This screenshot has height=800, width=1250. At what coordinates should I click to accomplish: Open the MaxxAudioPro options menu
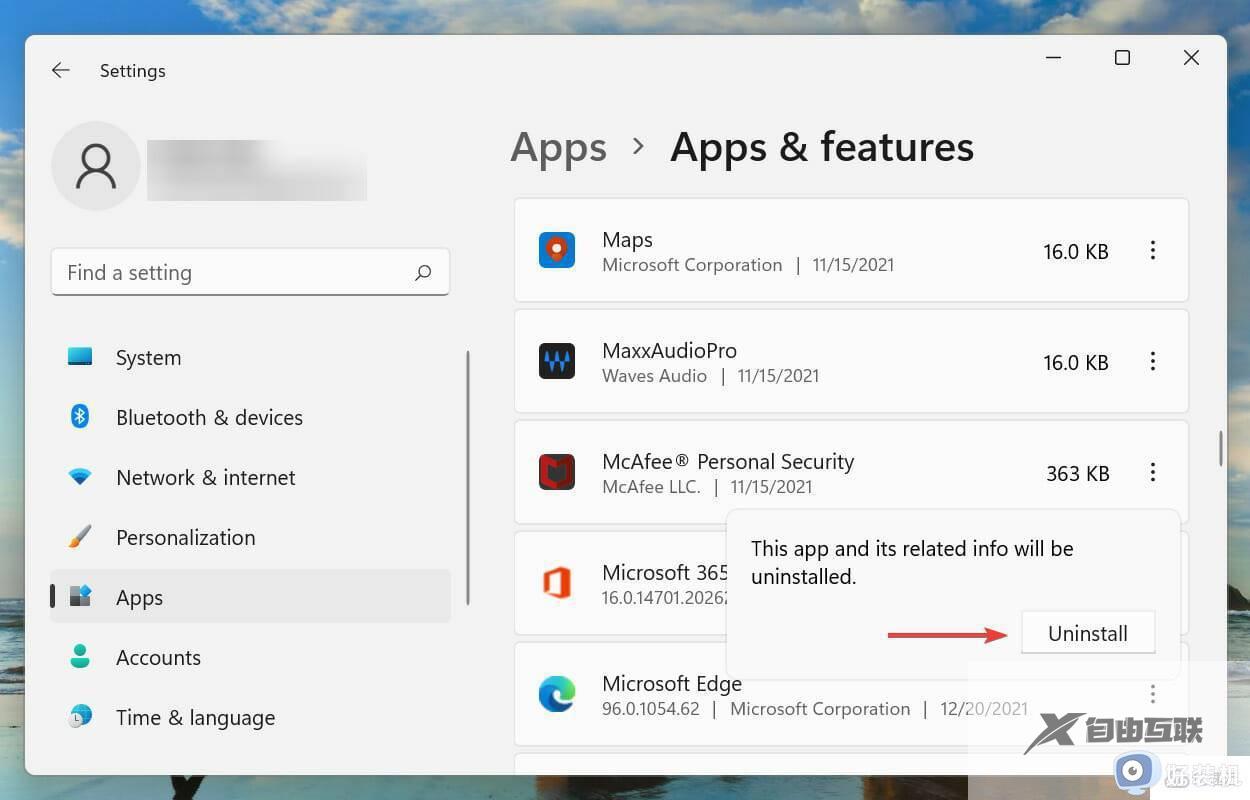coord(1153,362)
